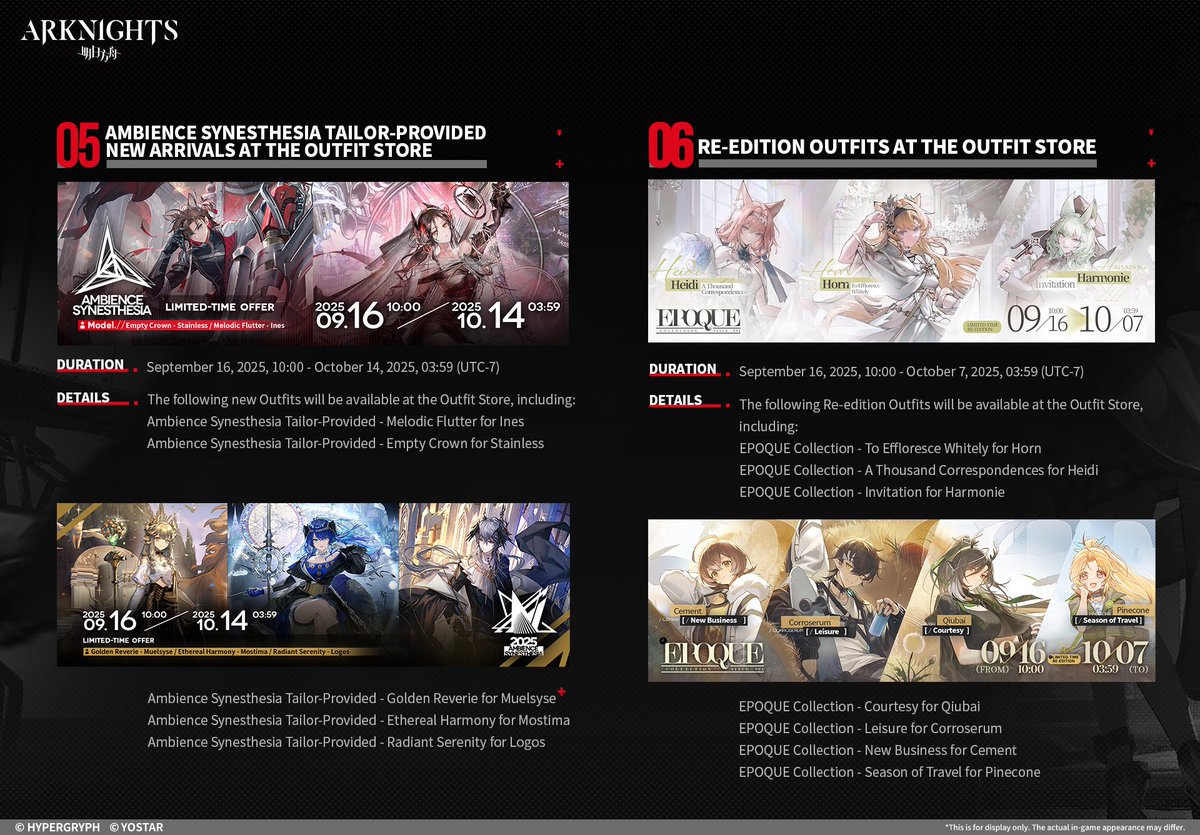Screen dimensions: 1200x835
Task: Click the 'Empty Crown for Stainless' line
Action: coord(346,443)
